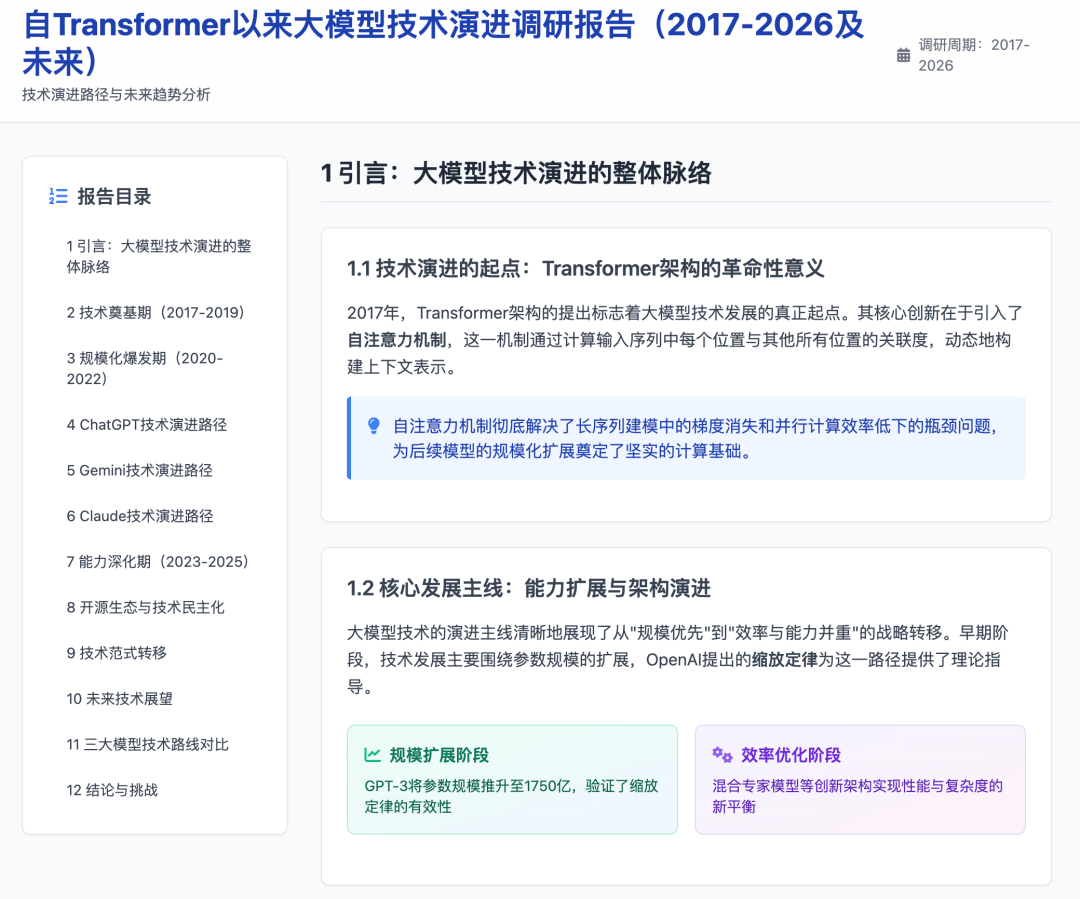1080x899 pixels.
Task: Go to 2 技术奠基期（2017-2019）
Action: coord(155,313)
